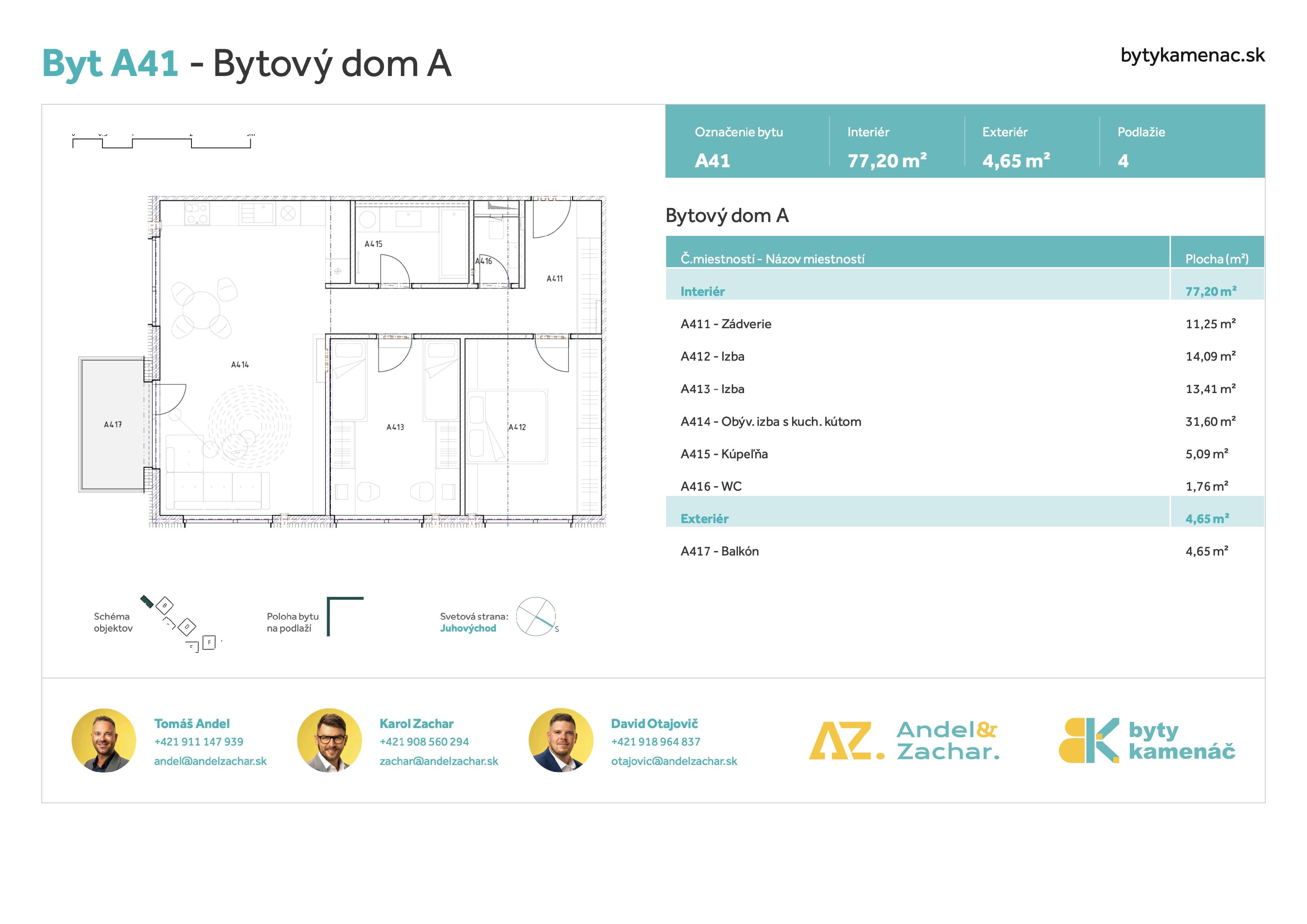Select the Označenie bytu A41 header cell

click(740, 145)
